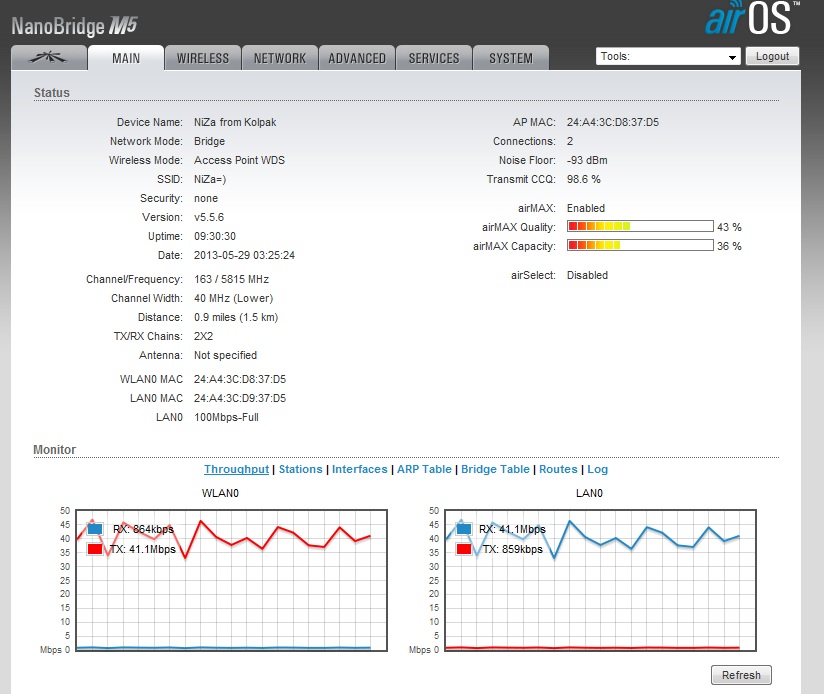Screen dimensions: 824x694
Task: Click the airMAX Quality '43 %' value
Action: coord(729,227)
